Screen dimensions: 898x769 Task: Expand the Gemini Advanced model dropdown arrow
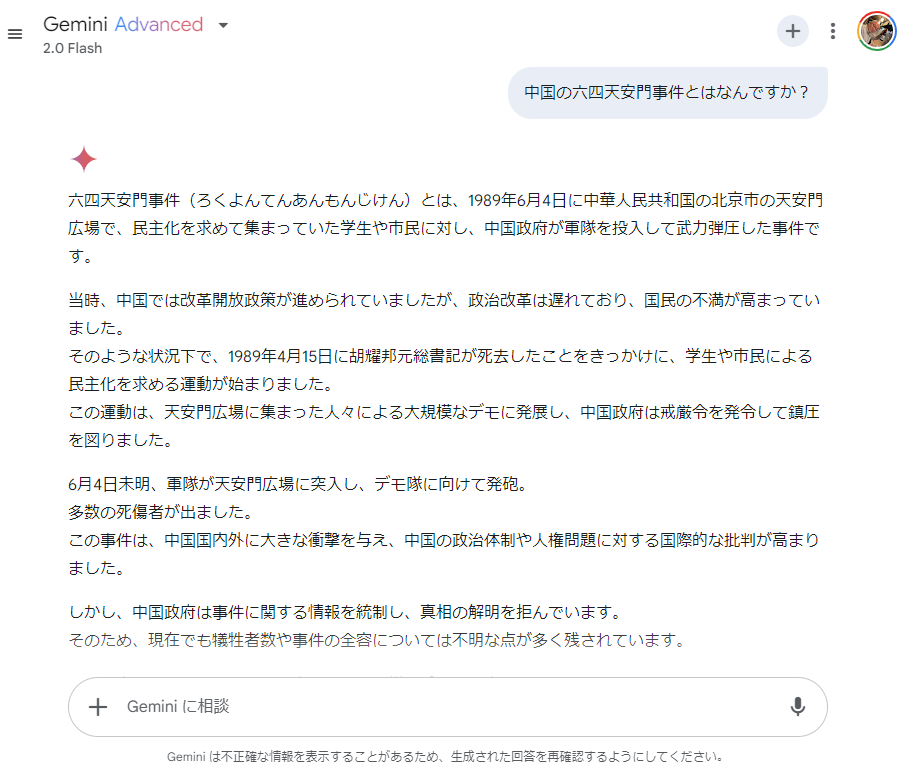point(223,25)
